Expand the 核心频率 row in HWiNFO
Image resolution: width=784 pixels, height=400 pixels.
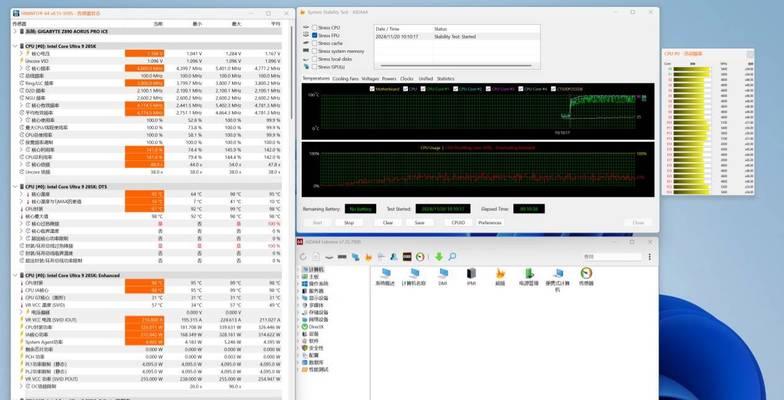[22, 68]
